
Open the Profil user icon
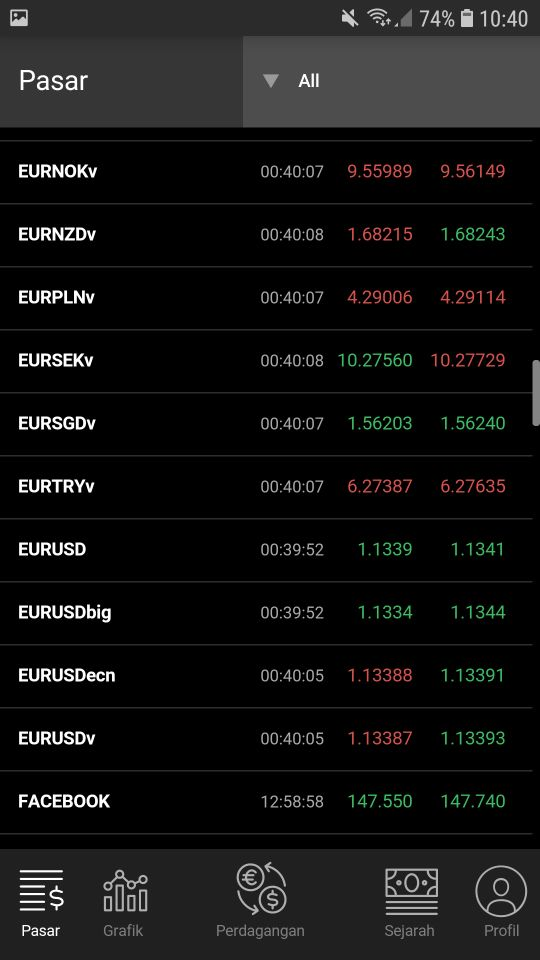tap(501, 891)
